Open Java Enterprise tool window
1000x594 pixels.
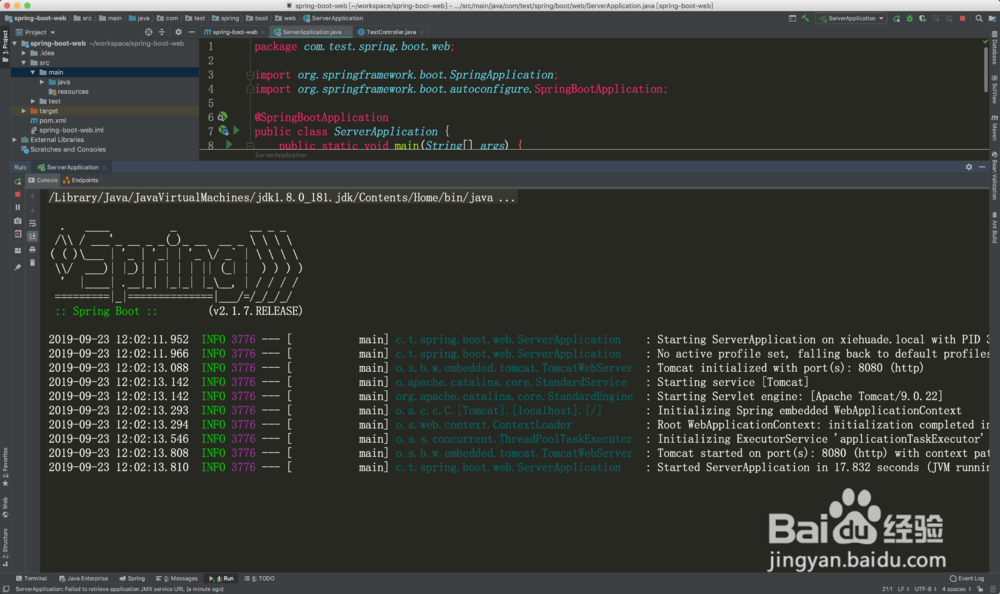click(x=84, y=579)
